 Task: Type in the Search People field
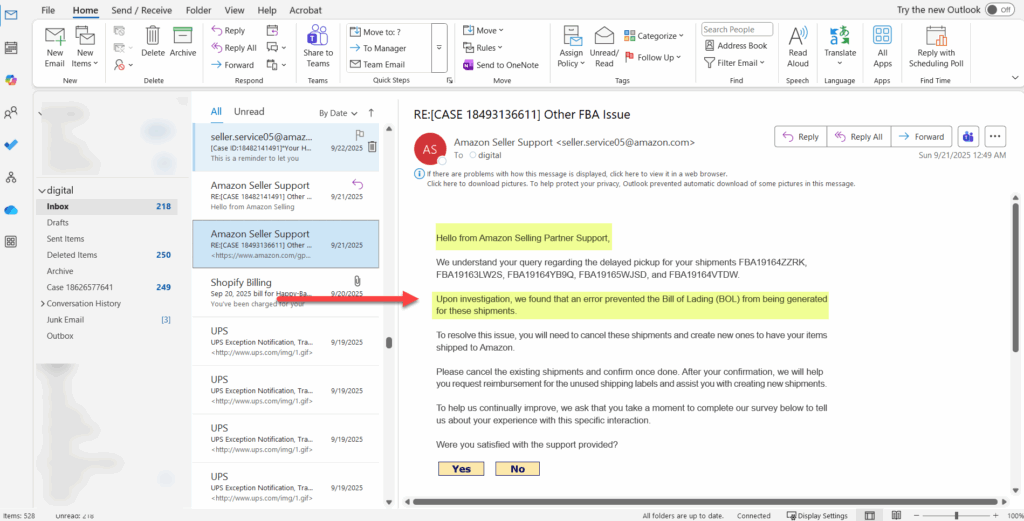click(736, 30)
